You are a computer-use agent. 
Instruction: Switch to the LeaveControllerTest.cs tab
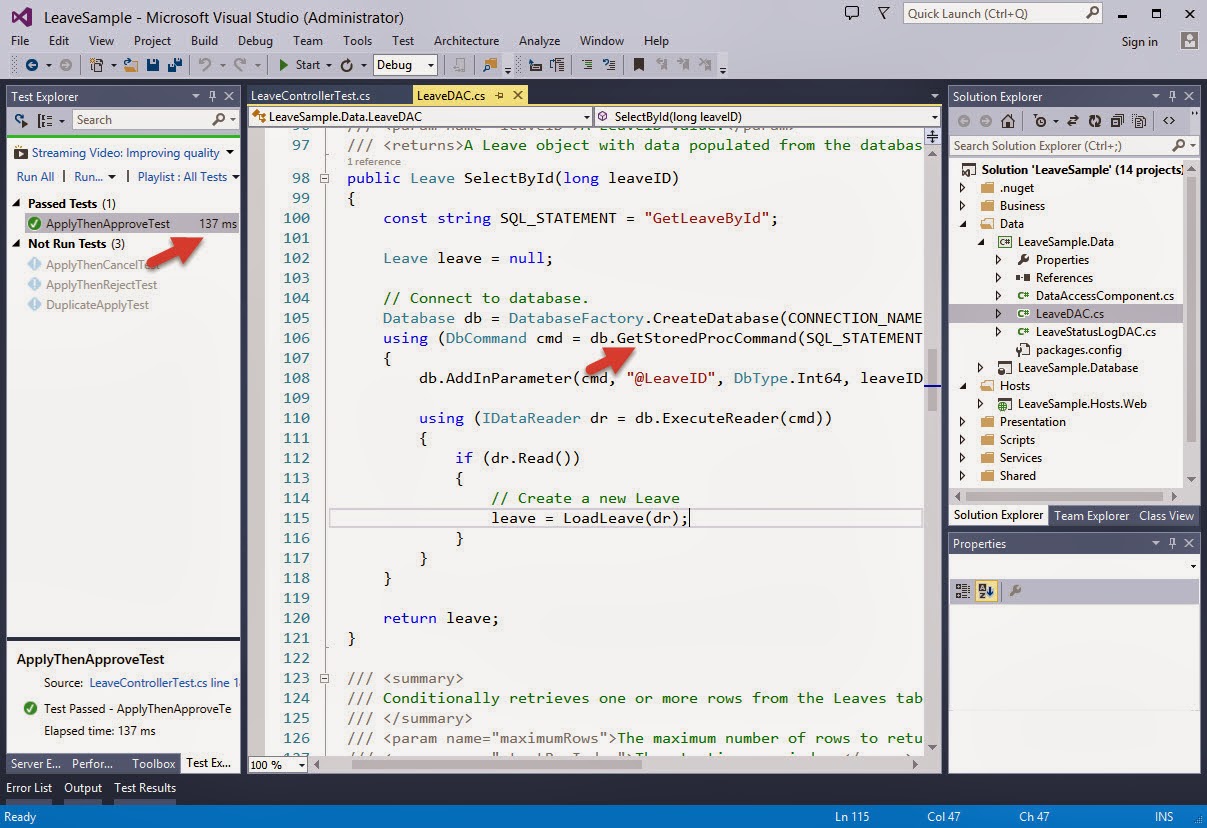pyautogui.click(x=310, y=96)
